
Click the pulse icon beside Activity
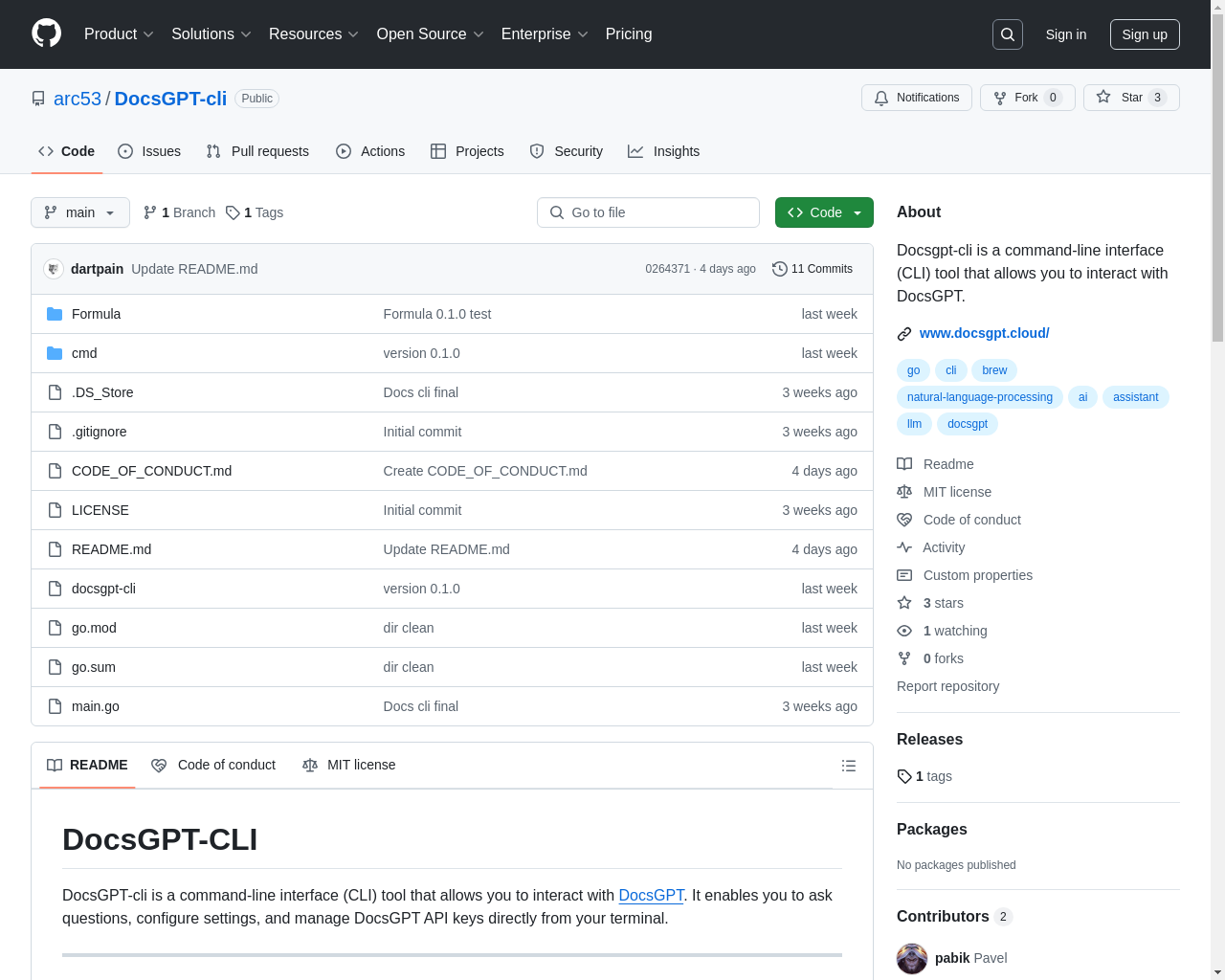tap(904, 547)
